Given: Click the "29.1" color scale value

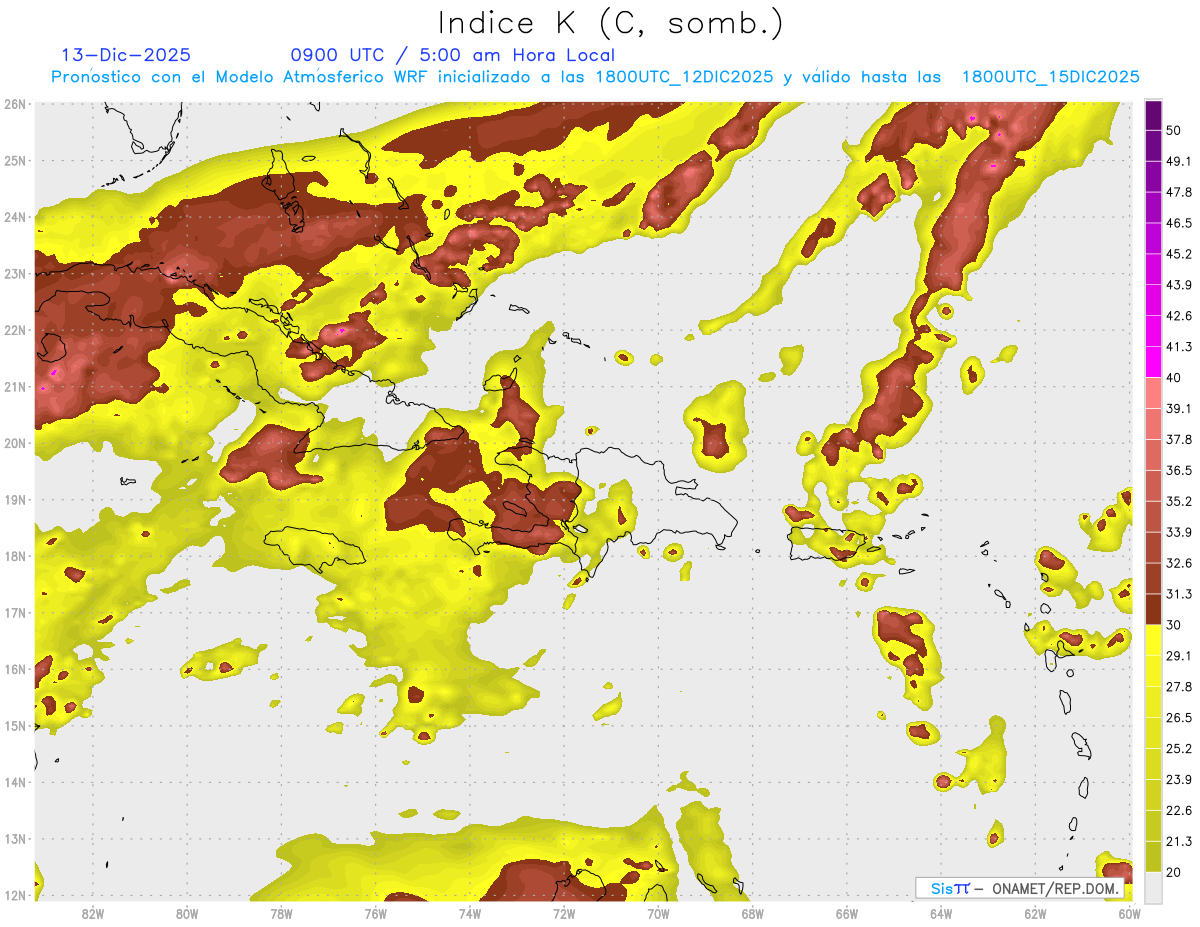Looking at the screenshot, I should pos(1179,656).
